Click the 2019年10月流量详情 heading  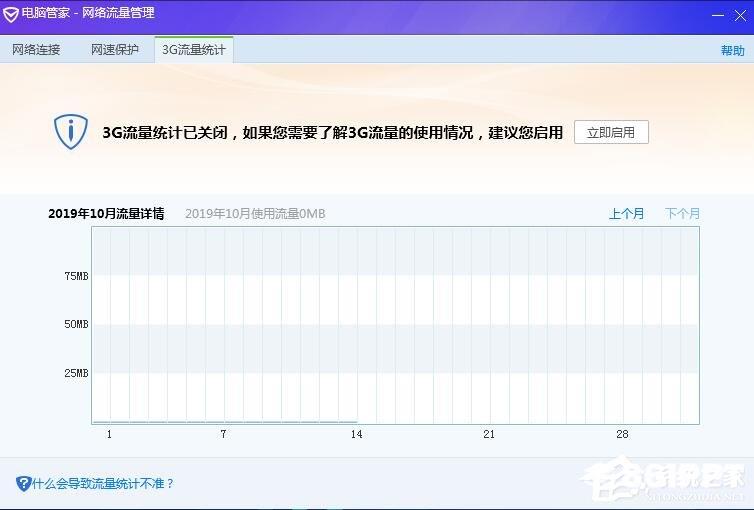(x=106, y=213)
